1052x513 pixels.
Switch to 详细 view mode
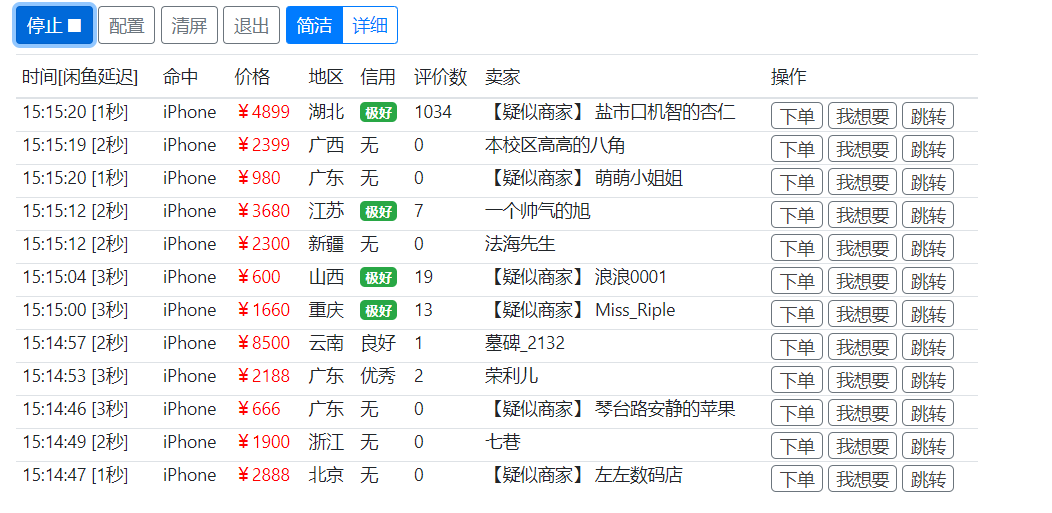(370, 25)
